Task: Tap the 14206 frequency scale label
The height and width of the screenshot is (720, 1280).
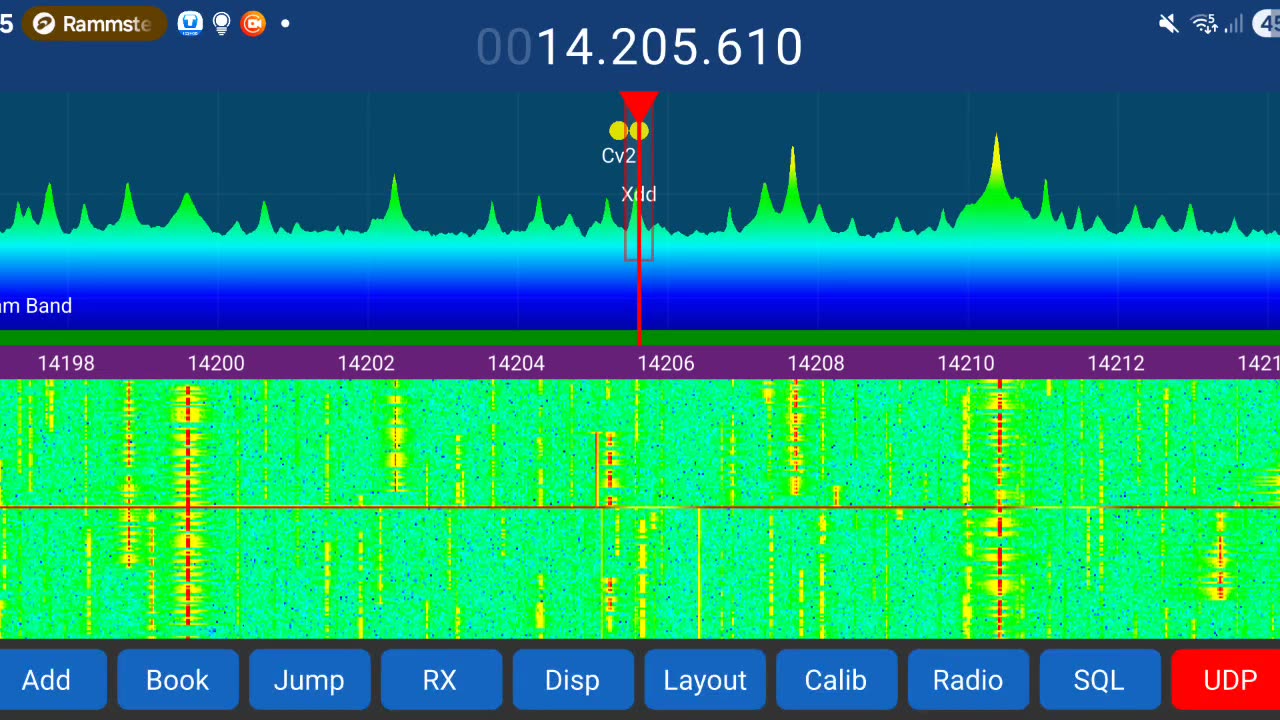Action: click(666, 363)
